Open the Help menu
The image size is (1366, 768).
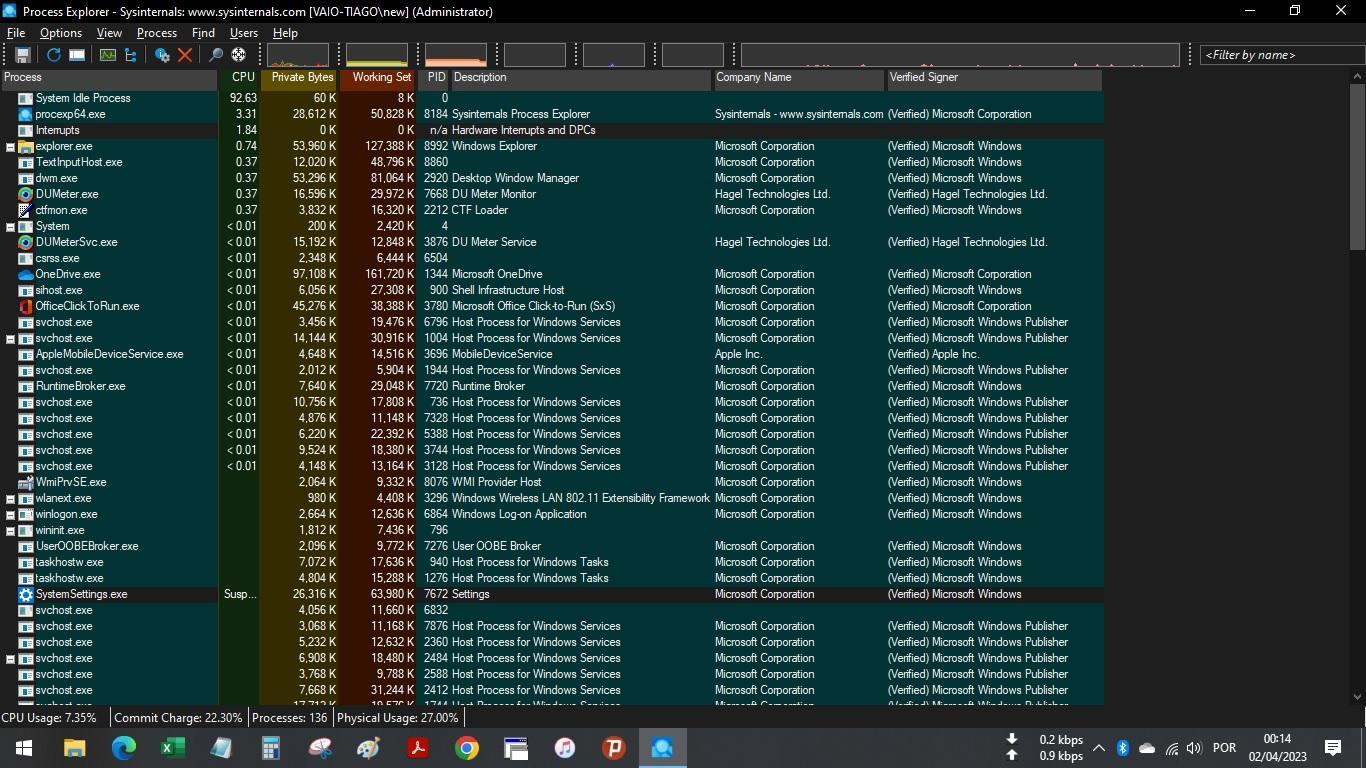pyautogui.click(x=285, y=33)
